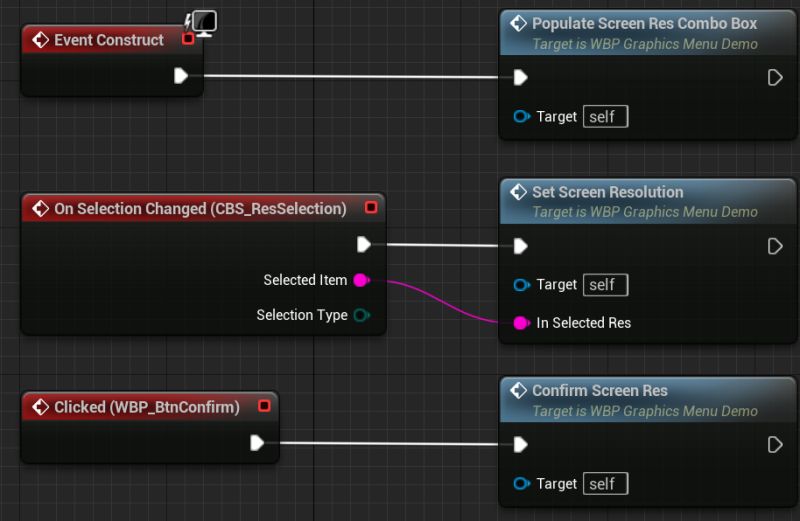Image resolution: width=800 pixels, height=521 pixels.
Task: Click the Event Construct execution output pin
Action: coord(181,76)
